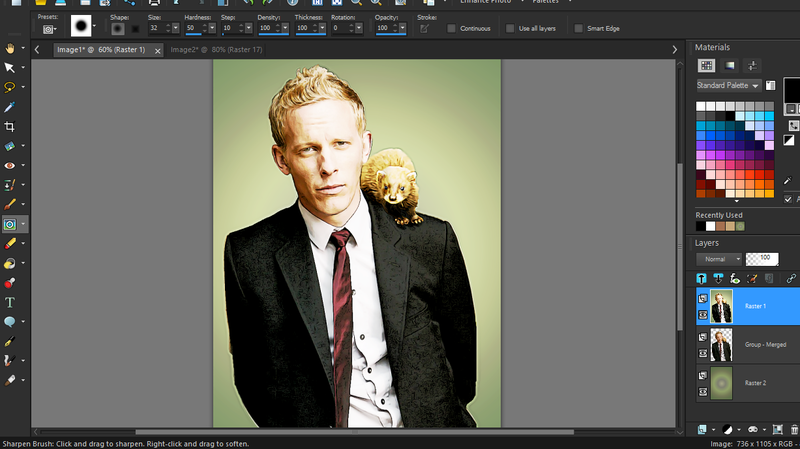Open the brush tip preview dropdown arrow

point(94,26)
